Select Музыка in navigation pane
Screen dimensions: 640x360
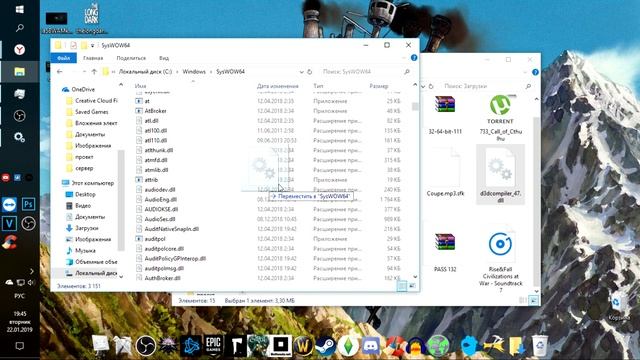81,251
